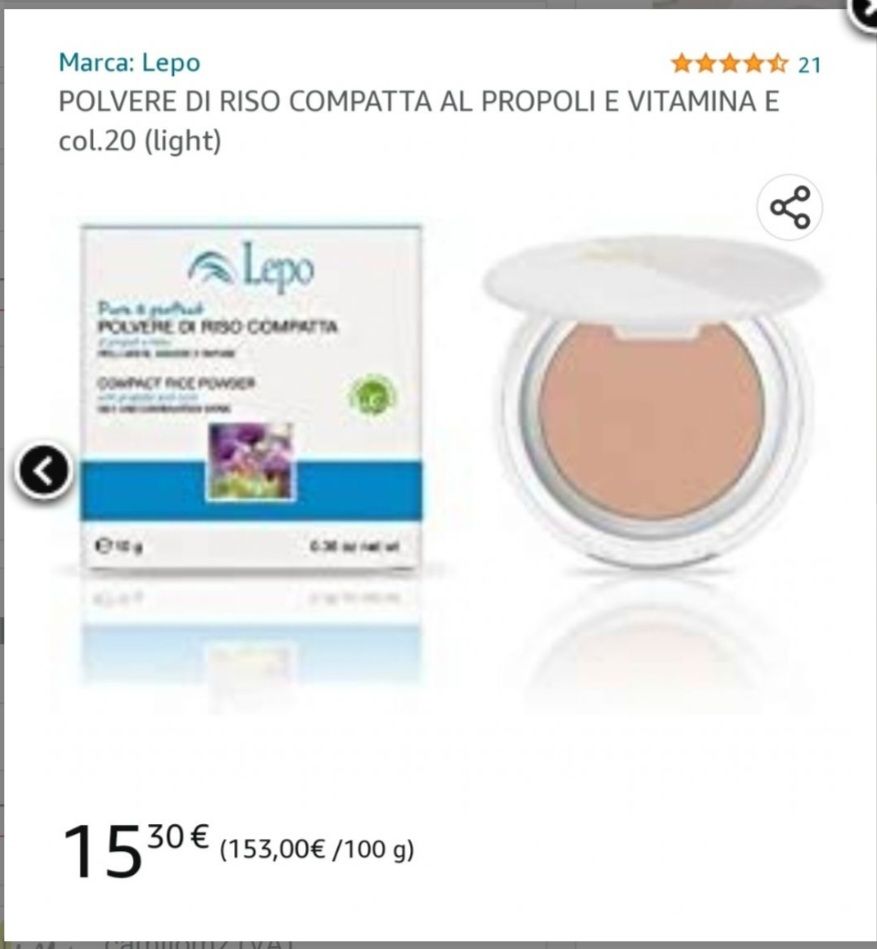Screen dimensions: 877x949
Task: Click the COMPACT RICE POWDER text on box
Action: coord(176,383)
